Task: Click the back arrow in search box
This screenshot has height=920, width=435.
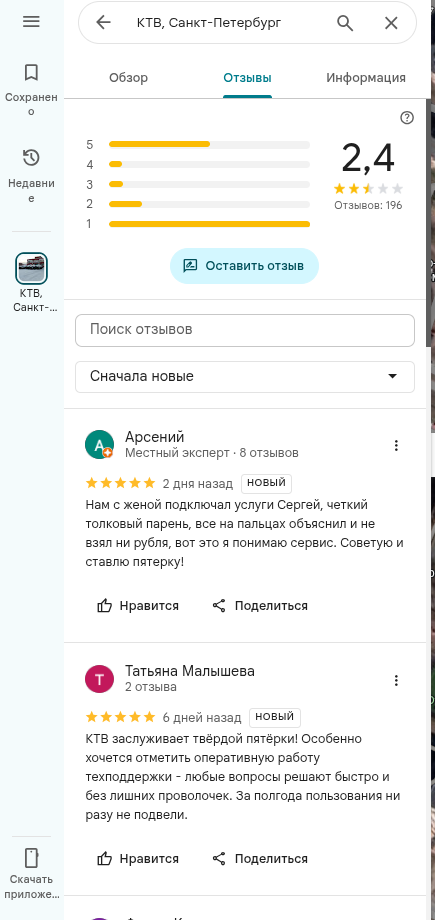Action: [103, 23]
